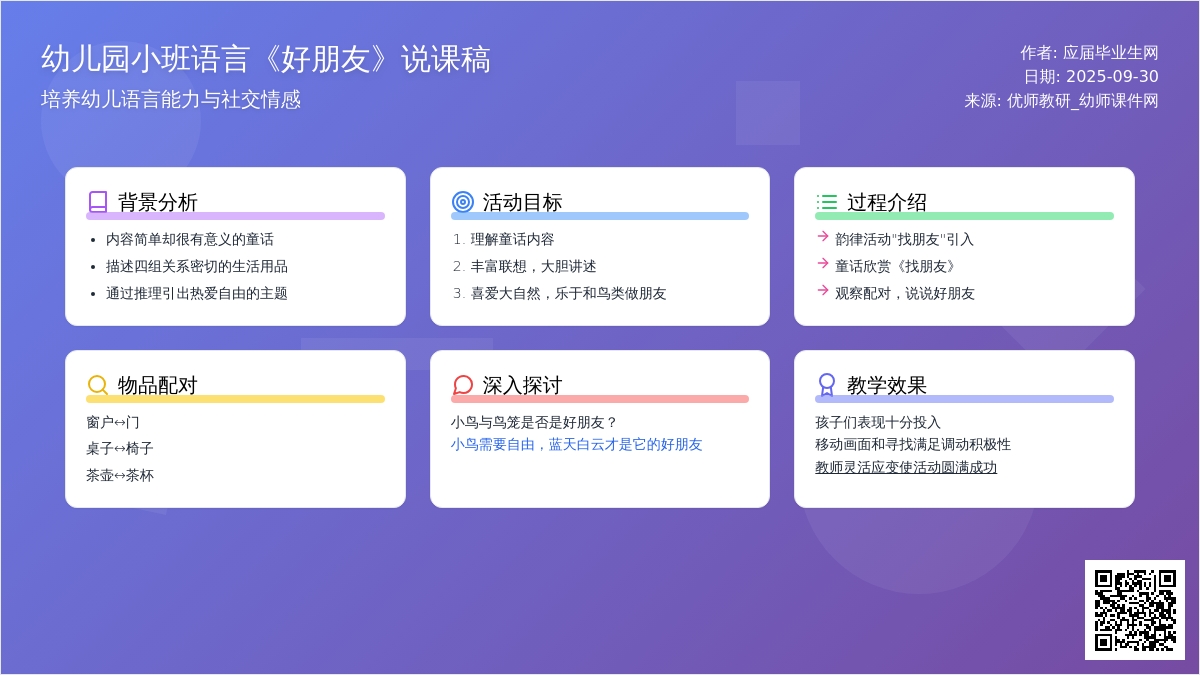This screenshot has width=1200, height=675.
Task: Click the magnifier icon beside 物品配对
Action: coord(98,385)
